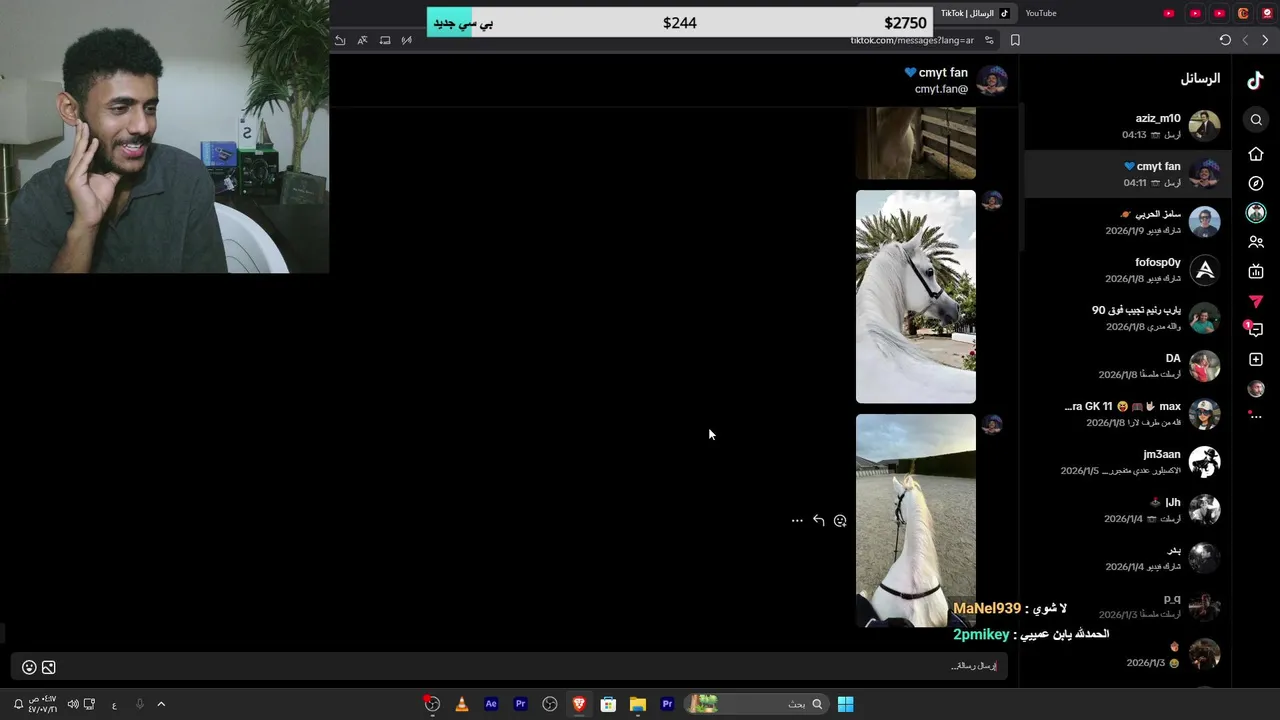Select the cmyt fan conversation
Image resolution: width=1280 pixels, height=720 pixels.
[x=1124, y=174]
